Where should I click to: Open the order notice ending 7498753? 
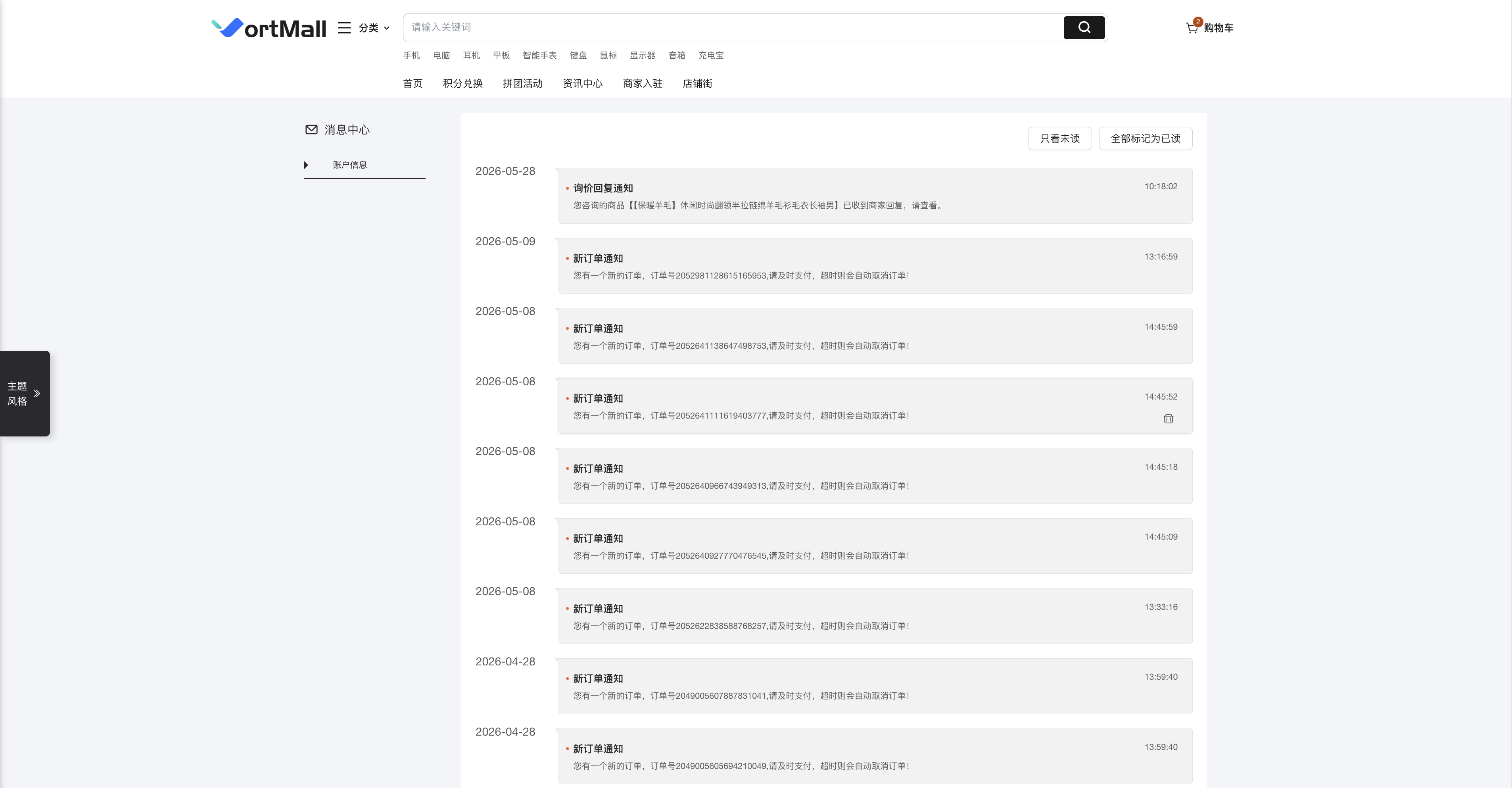(x=875, y=336)
